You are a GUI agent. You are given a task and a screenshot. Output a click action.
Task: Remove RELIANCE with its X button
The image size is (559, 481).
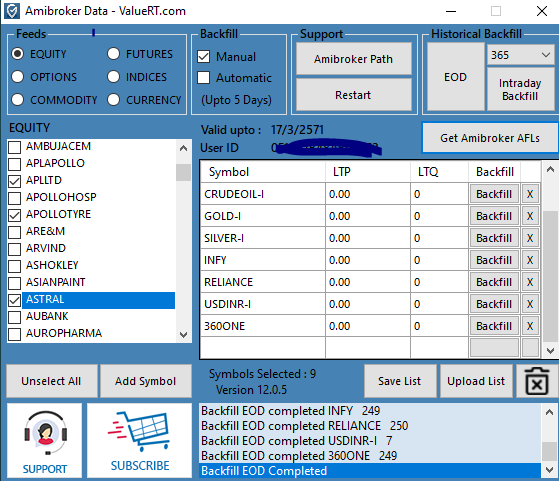[530, 282]
